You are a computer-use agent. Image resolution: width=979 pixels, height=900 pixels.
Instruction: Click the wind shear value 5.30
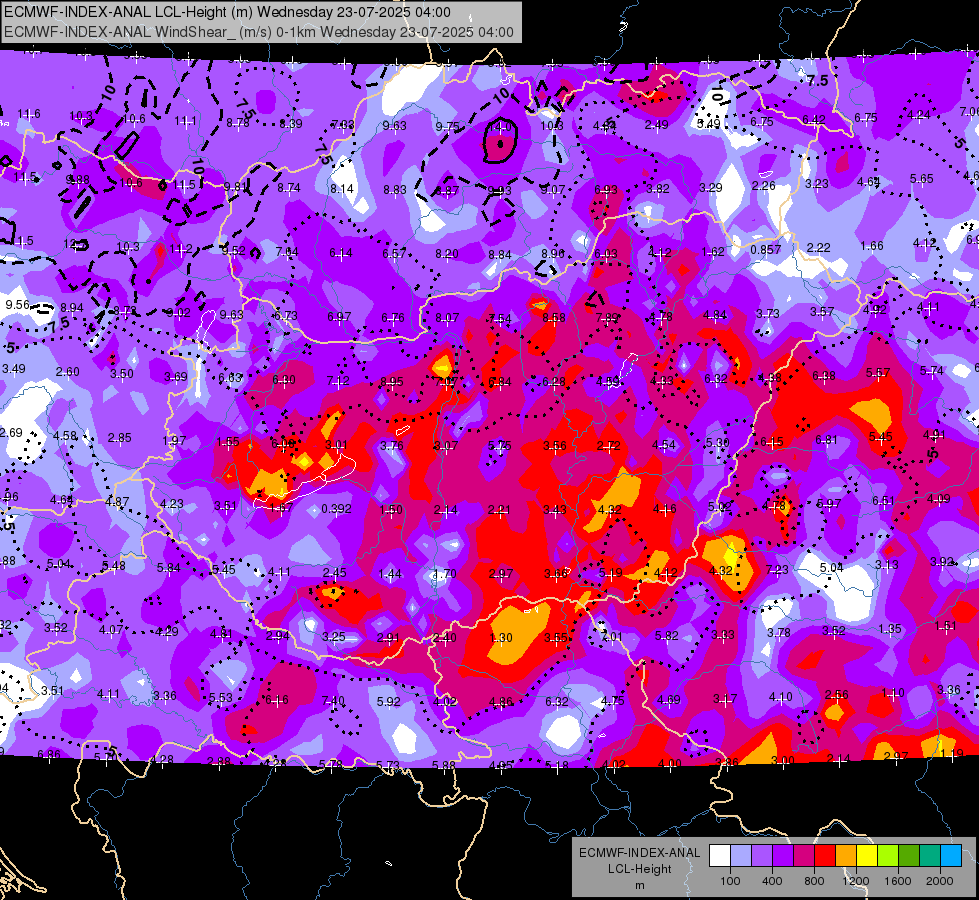[717, 442]
